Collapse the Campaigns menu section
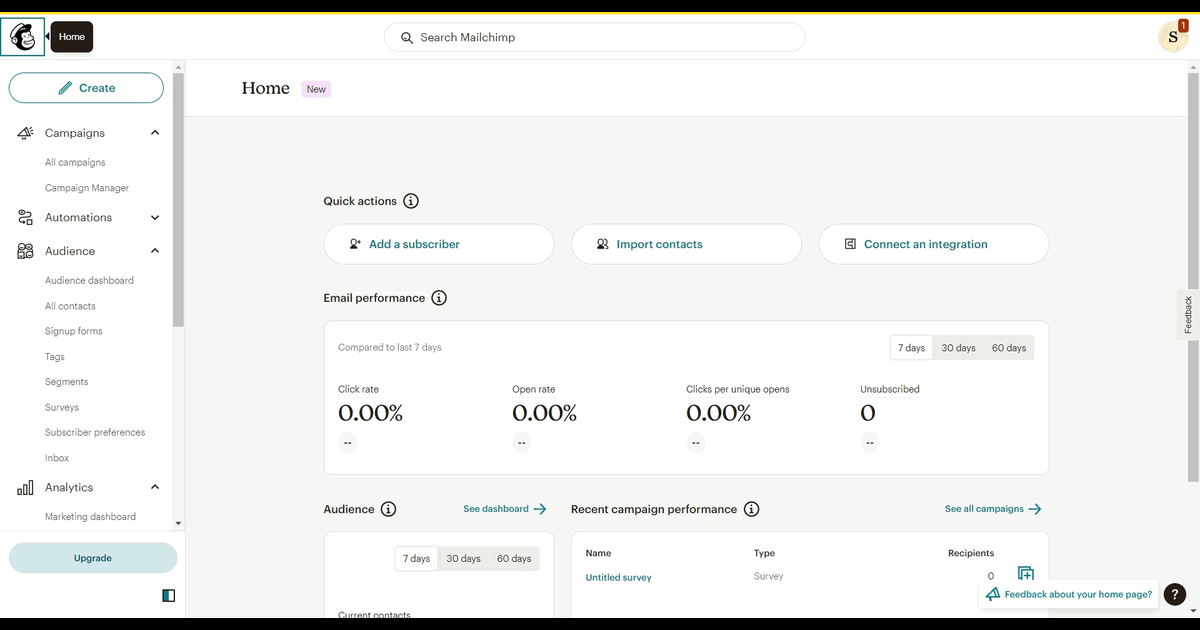Image resolution: width=1200 pixels, height=630 pixels. tap(155, 133)
